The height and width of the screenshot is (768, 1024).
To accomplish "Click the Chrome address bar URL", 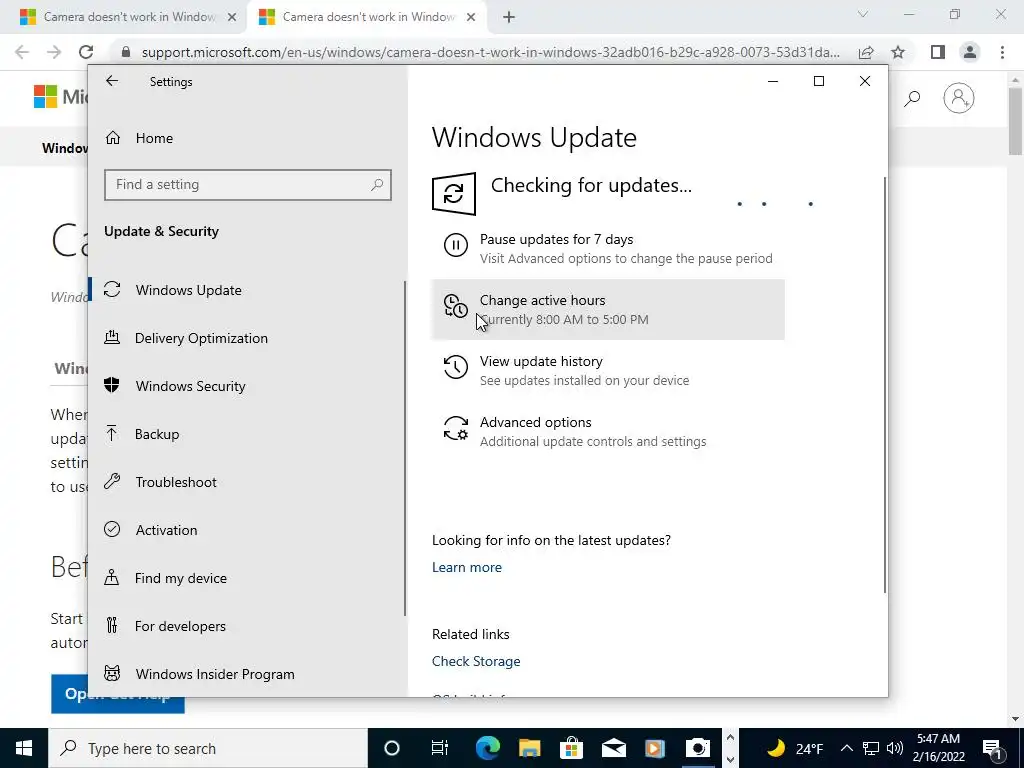I will (x=490, y=52).
